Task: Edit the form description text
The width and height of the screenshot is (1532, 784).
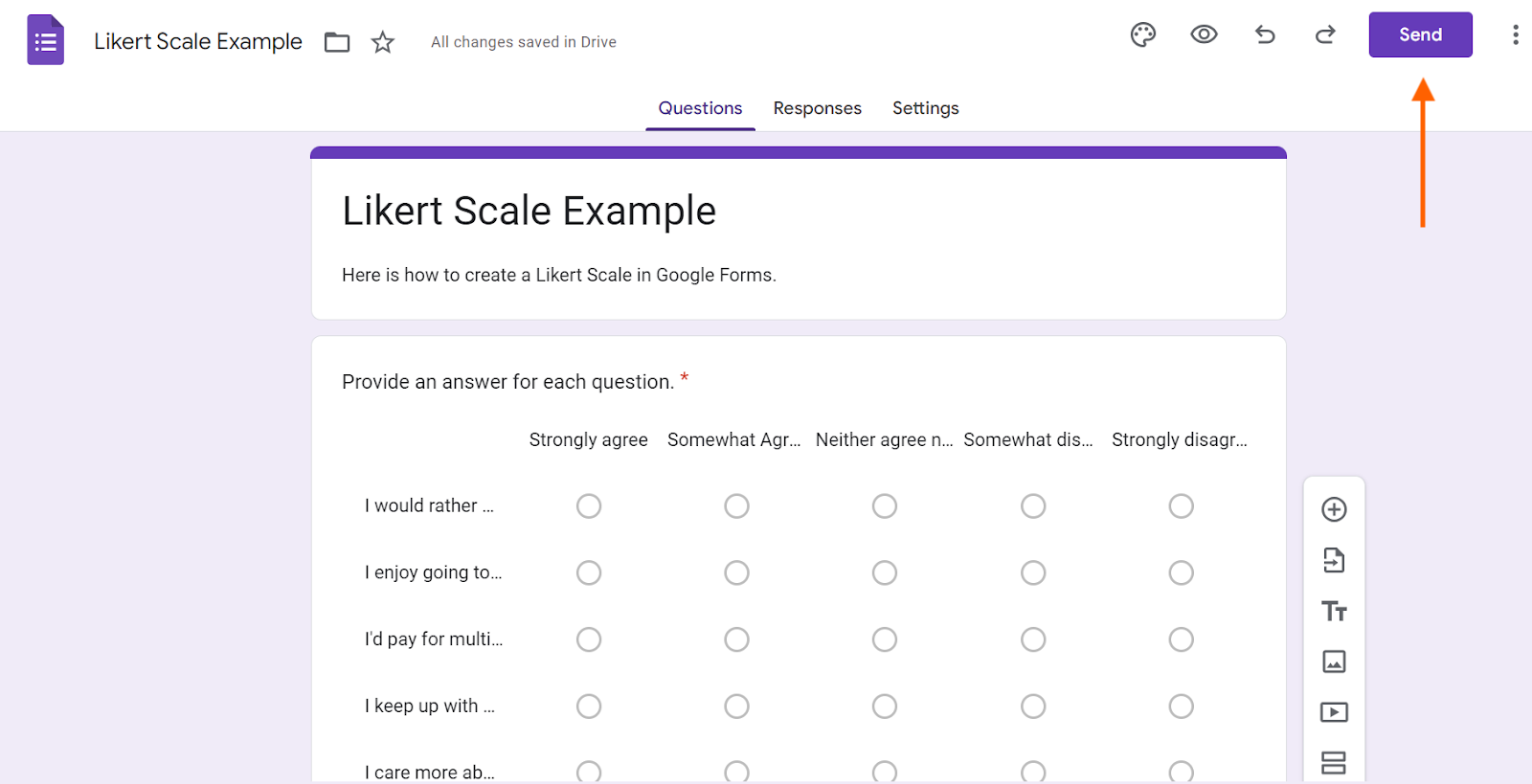Action: tap(559, 276)
